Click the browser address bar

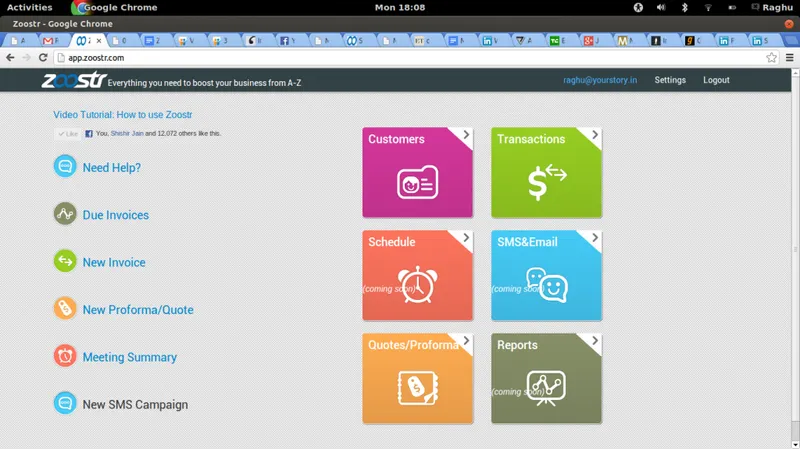[x=400, y=58]
